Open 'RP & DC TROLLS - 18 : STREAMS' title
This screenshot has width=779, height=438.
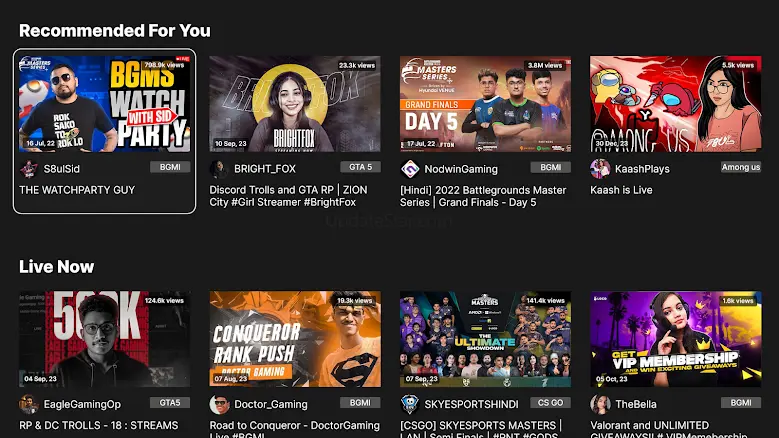[x=98, y=425]
